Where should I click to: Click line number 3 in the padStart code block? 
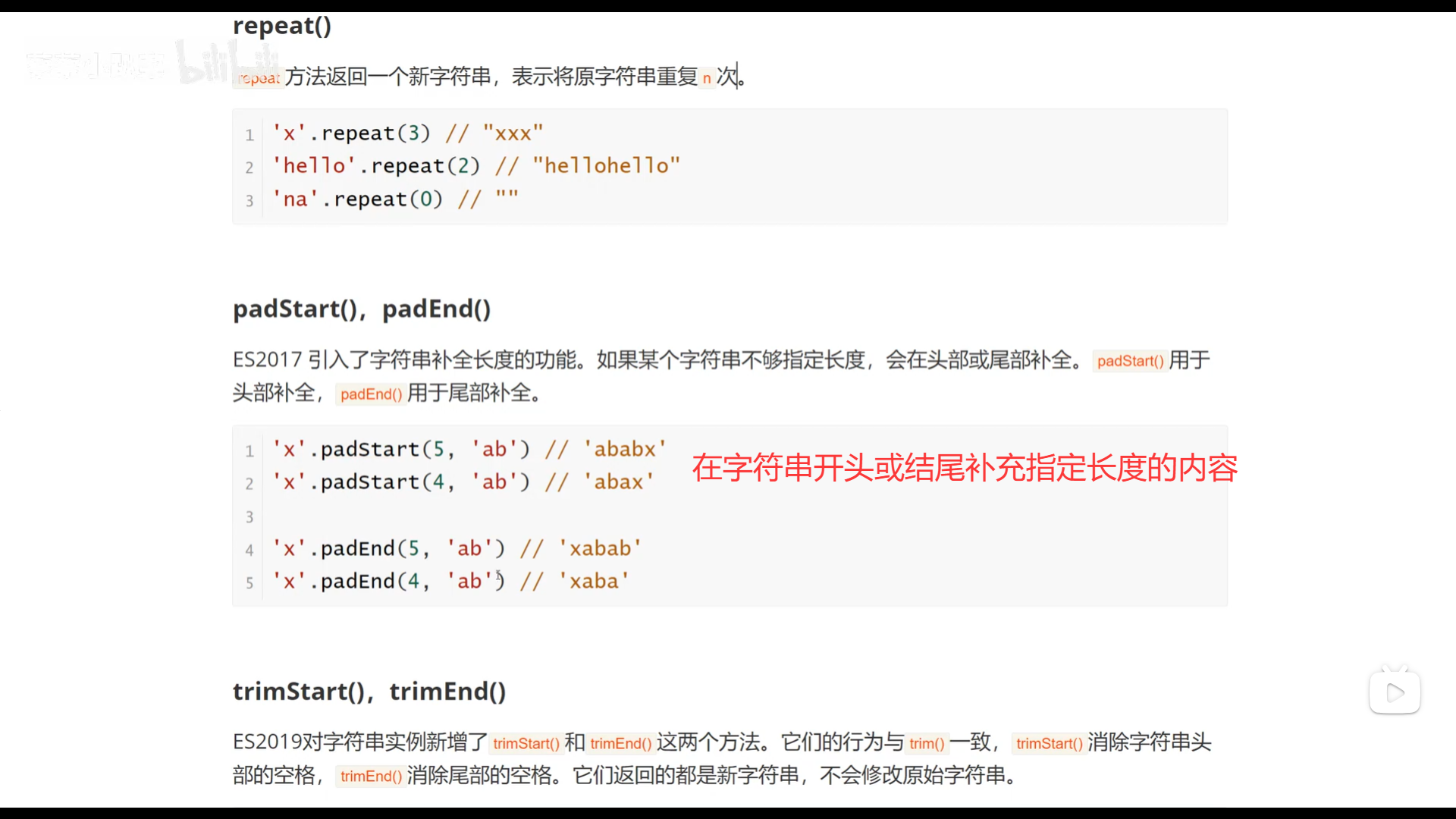249,516
